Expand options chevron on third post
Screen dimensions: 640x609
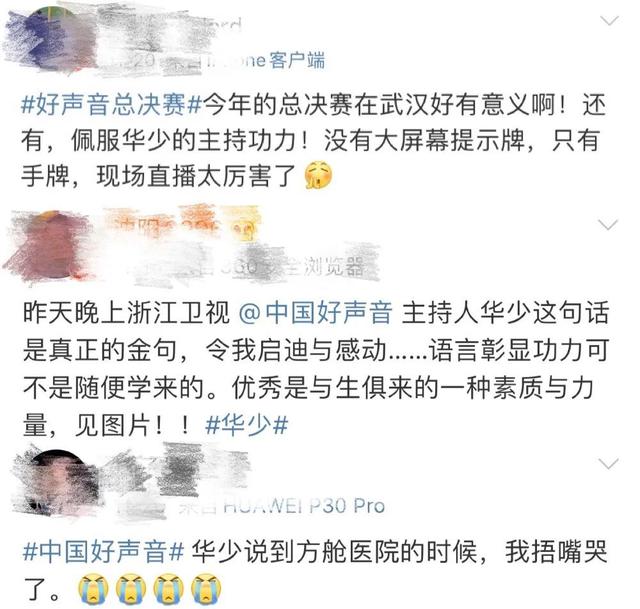608,463
